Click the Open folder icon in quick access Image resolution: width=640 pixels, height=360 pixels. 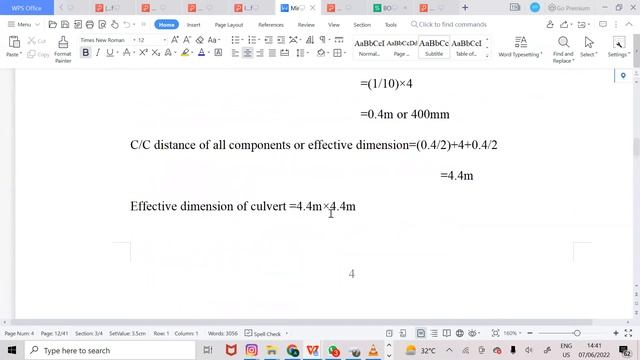pyautogui.click(x=52, y=24)
